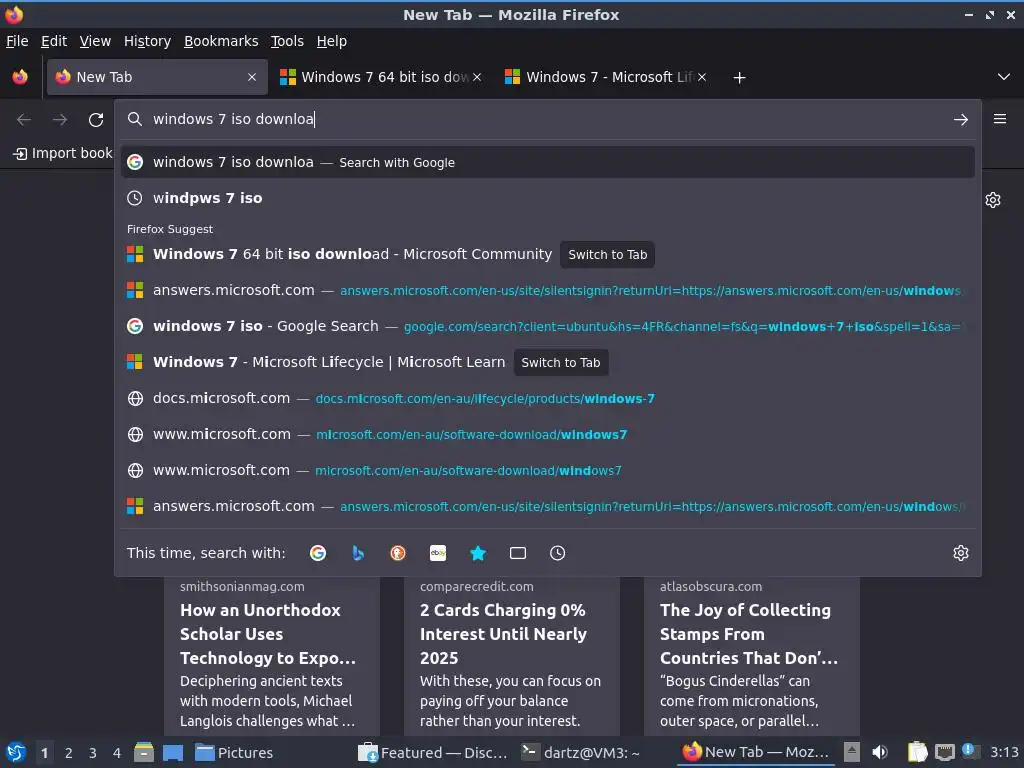
Task: Open the Featured — Discover taskbar window
Action: click(x=434, y=753)
